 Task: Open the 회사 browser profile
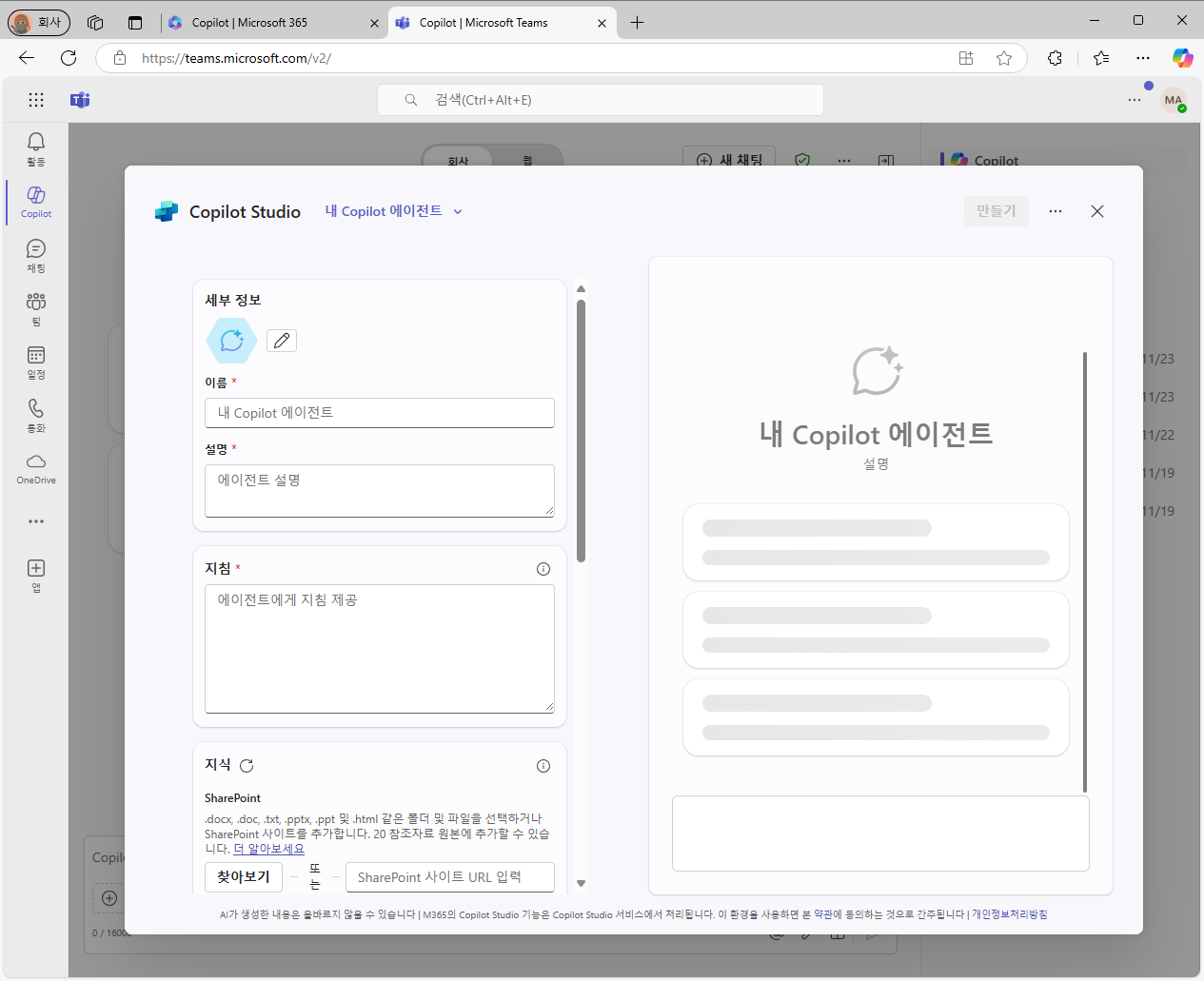[x=39, y=22]
